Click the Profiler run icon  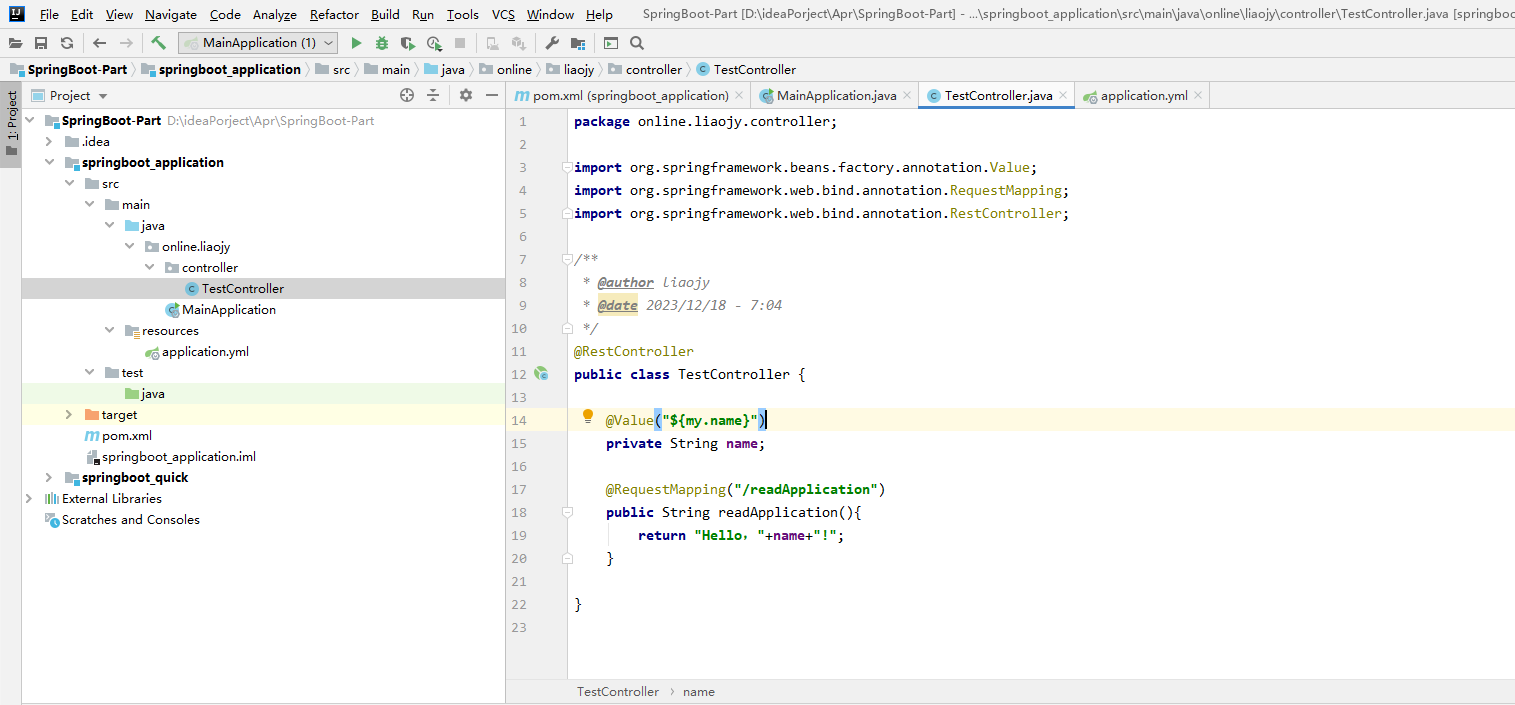click(434, 43)
